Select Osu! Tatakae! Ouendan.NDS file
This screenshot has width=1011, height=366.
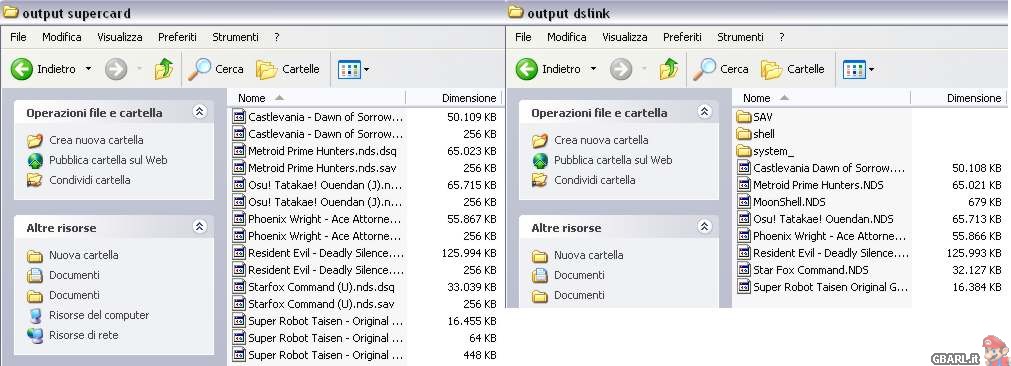pyautogui.click(x=816, y=218)
